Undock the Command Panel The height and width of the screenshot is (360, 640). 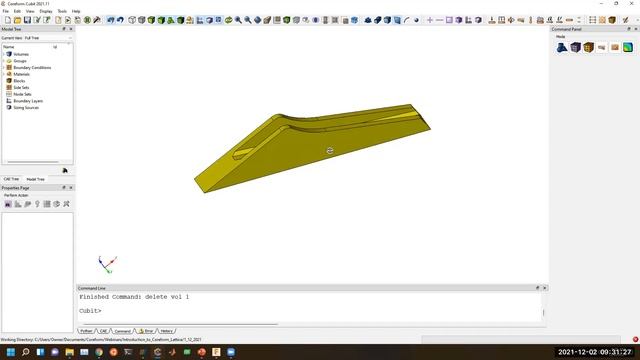[x=629, y=29]
